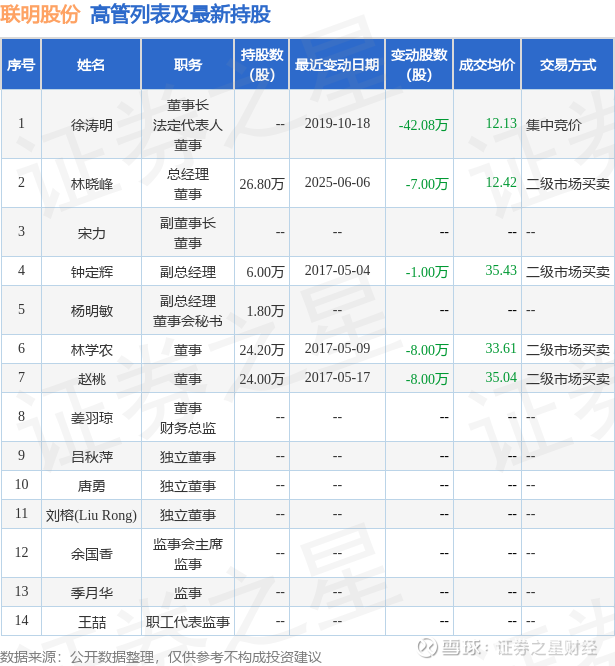Image resolution: width=615 pixels, height=666 pixels.
Task: Click 二级市场买卖 in 林晓峰's row
Action: click(x=568, y=184)
